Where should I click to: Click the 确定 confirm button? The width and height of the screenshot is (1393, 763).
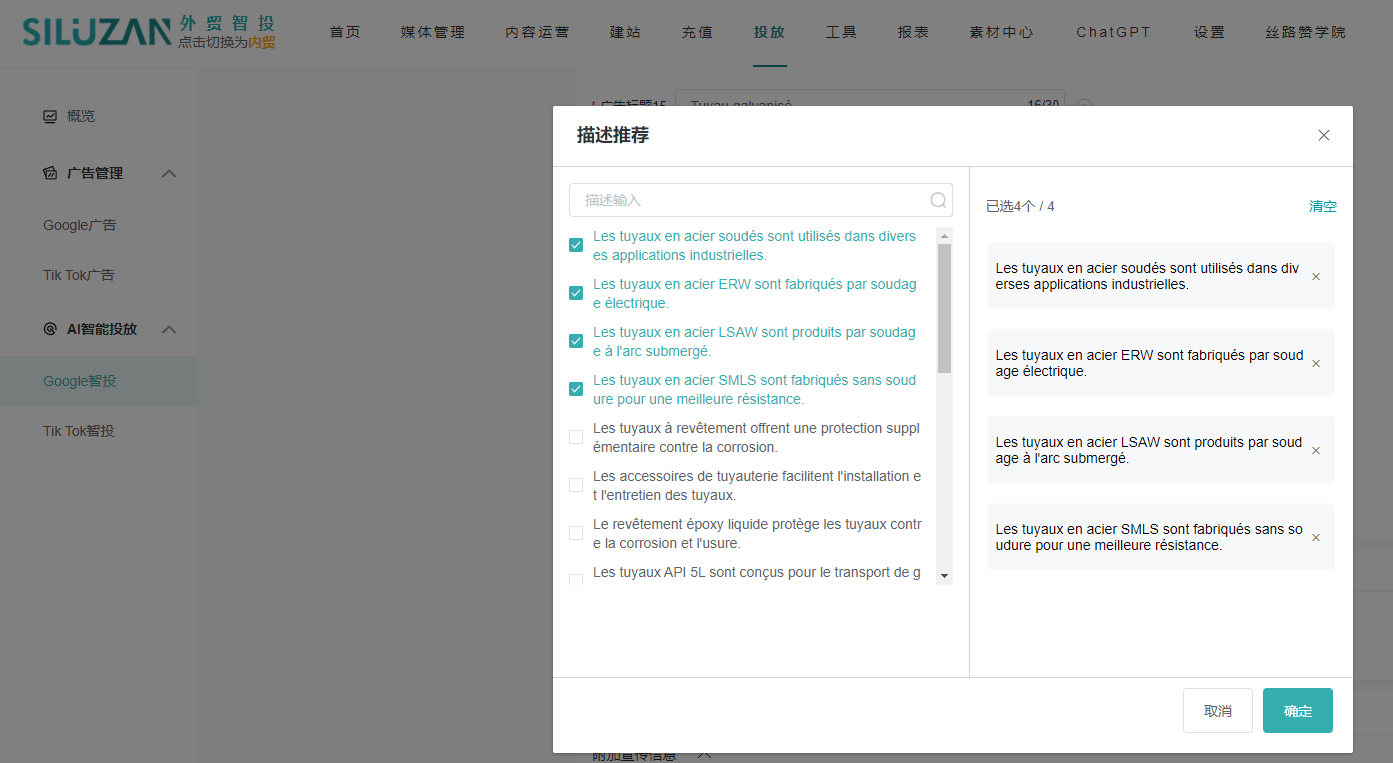pyautogui.click(x=1297, y=711)
